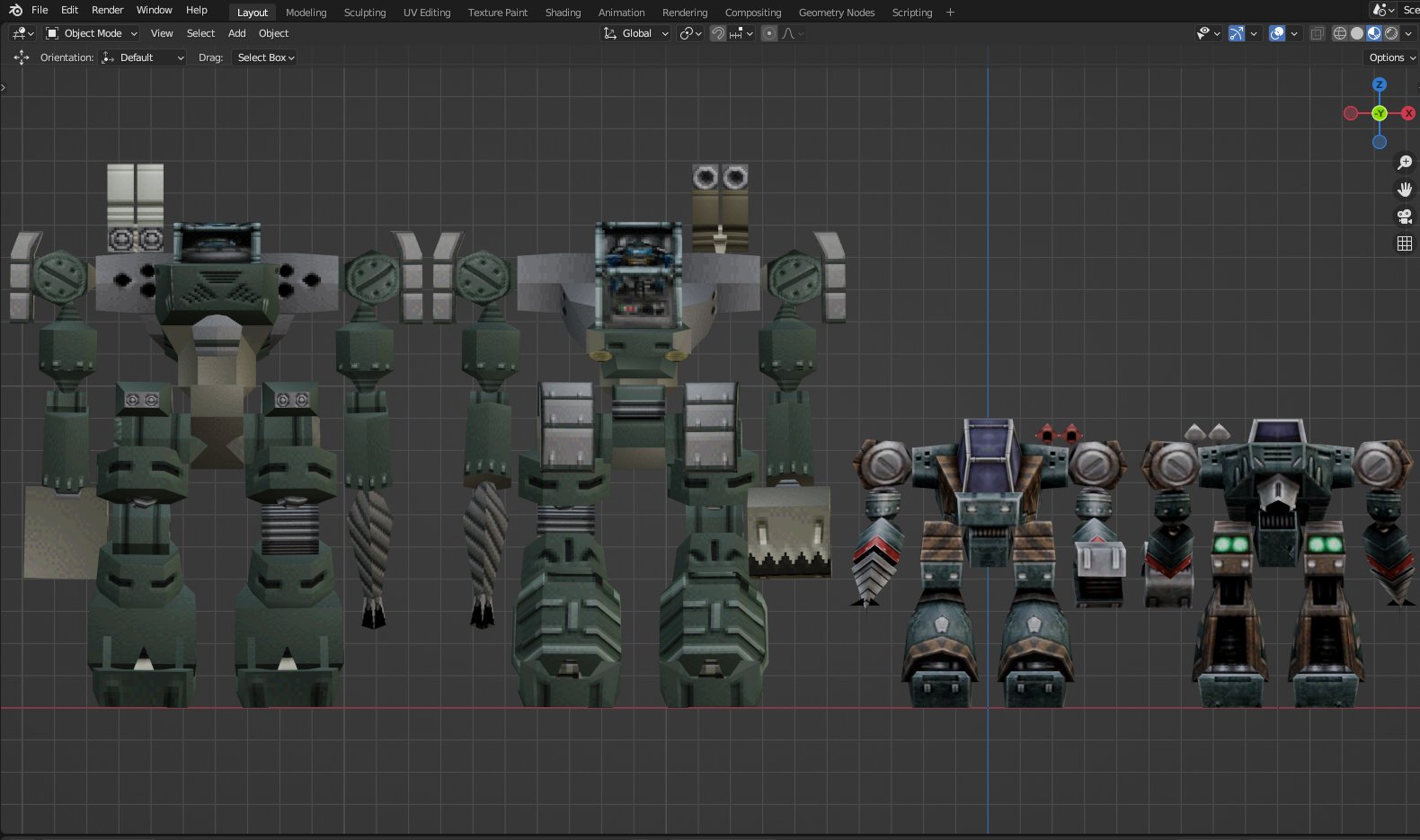Click the hand pan view icon
1420x840 pixels.
tap(1405, 190)
